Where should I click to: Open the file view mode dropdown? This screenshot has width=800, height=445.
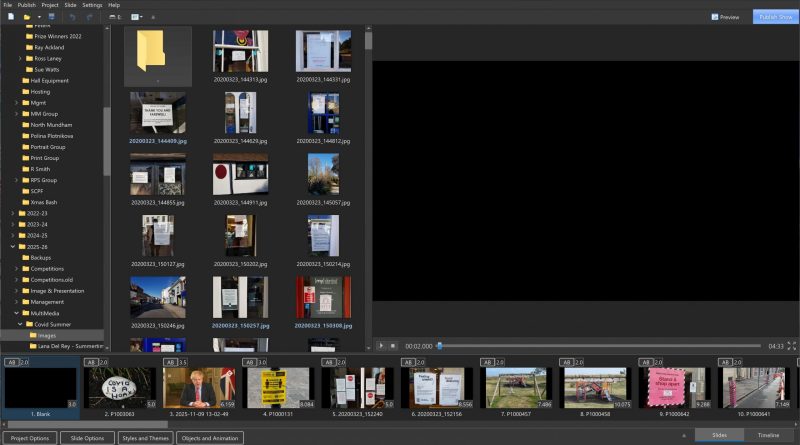pos(136,17)
